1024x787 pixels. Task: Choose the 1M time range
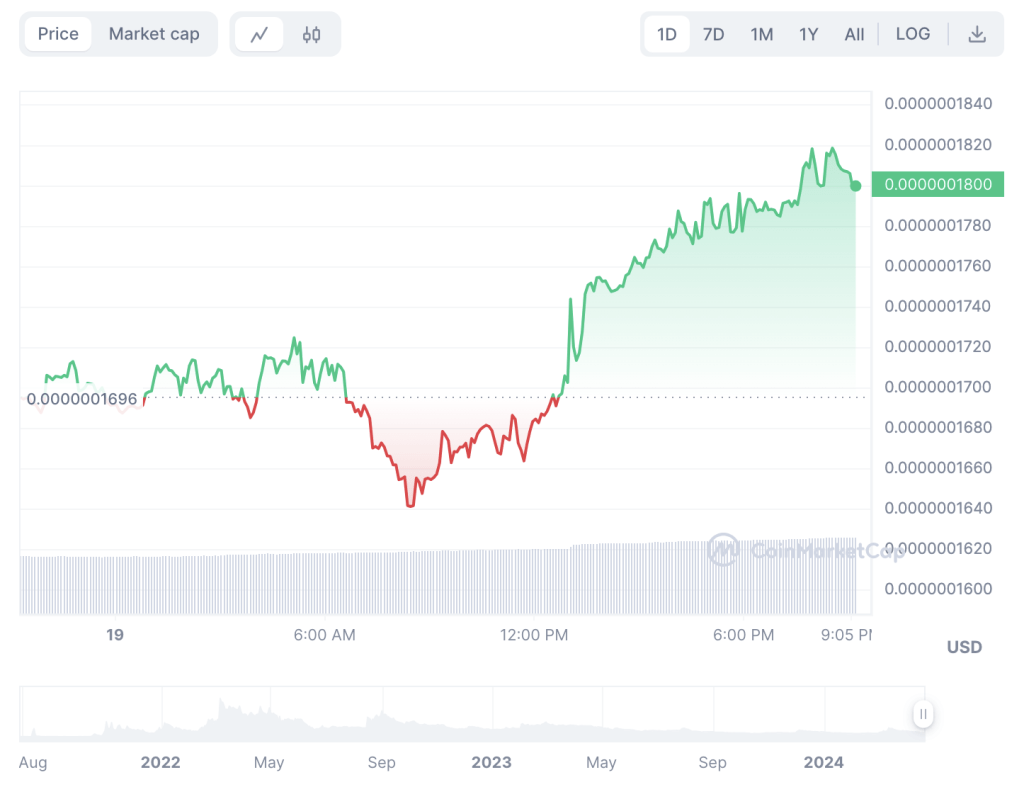(x=762, y=34)
